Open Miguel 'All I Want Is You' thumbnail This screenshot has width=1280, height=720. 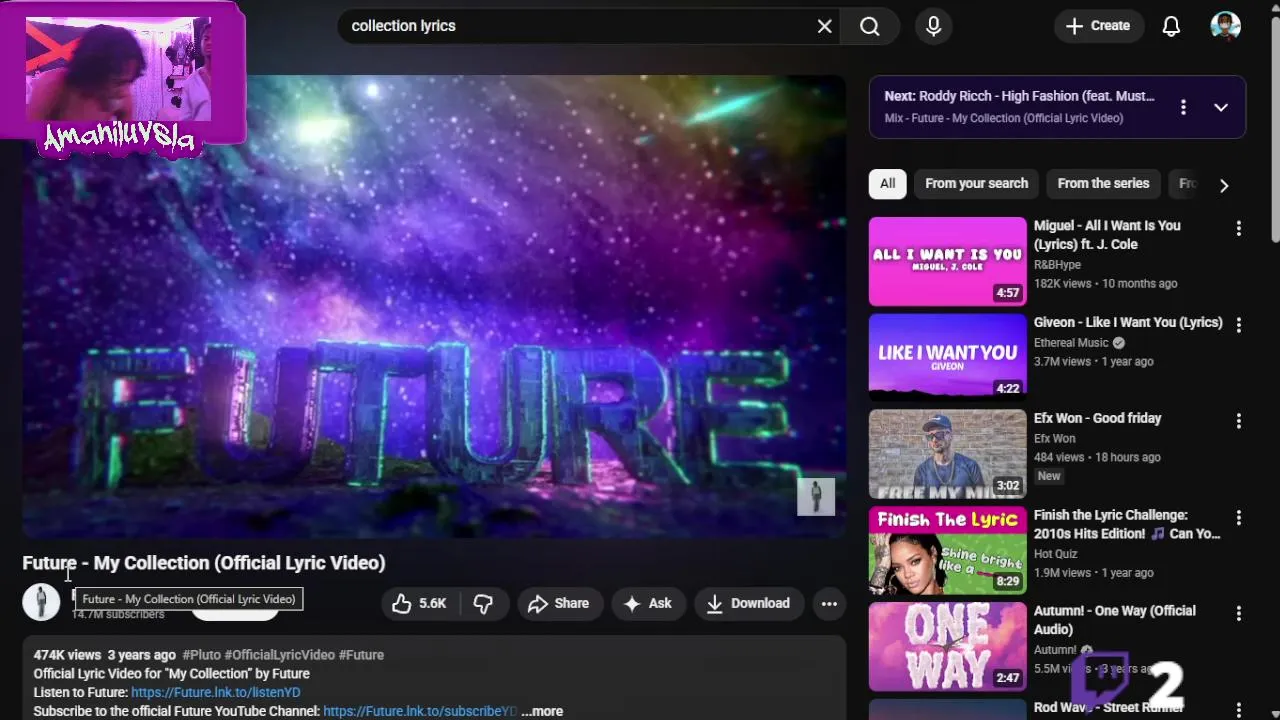[x=947, y=261]
